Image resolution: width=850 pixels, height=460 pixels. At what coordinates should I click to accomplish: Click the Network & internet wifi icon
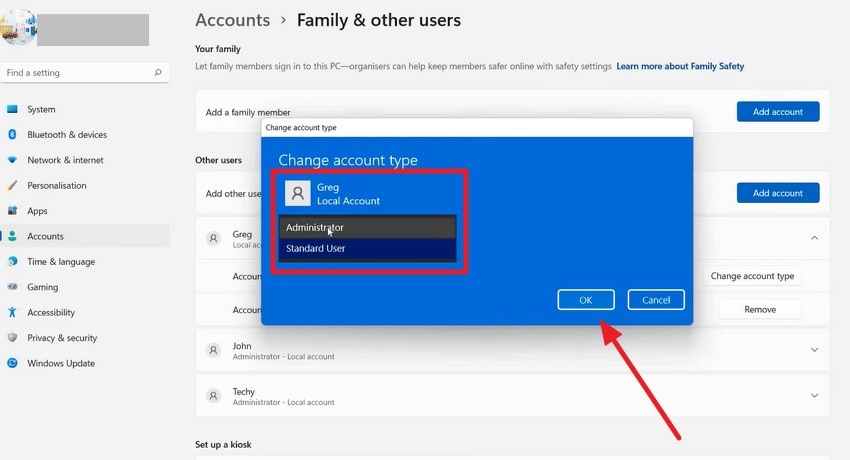point(12,160)
